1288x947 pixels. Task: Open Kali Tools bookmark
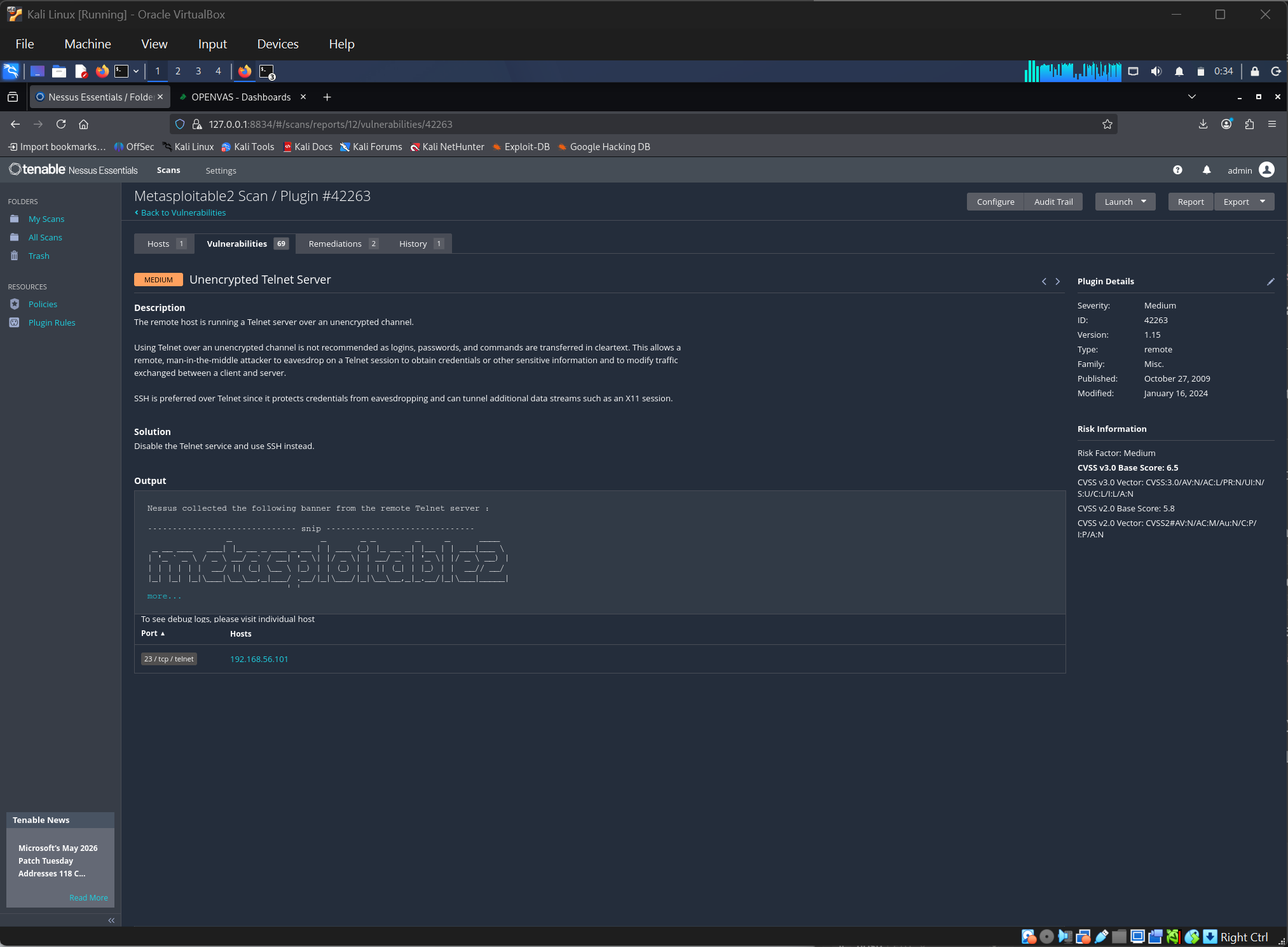[247, 147]
